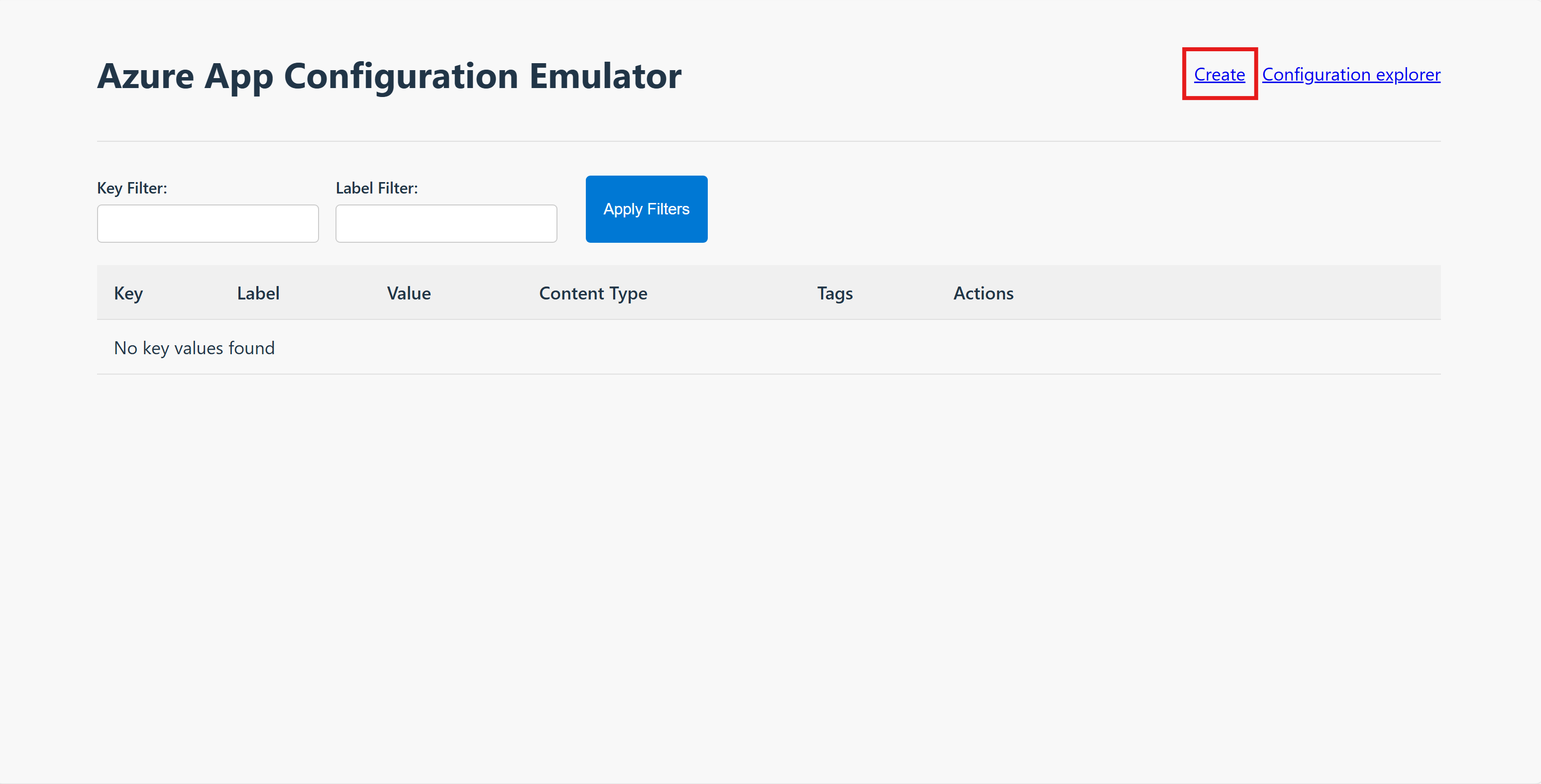Viewport: 1541px width, 784px height.
Task: Select the Key column header
Action: point(128,293)
